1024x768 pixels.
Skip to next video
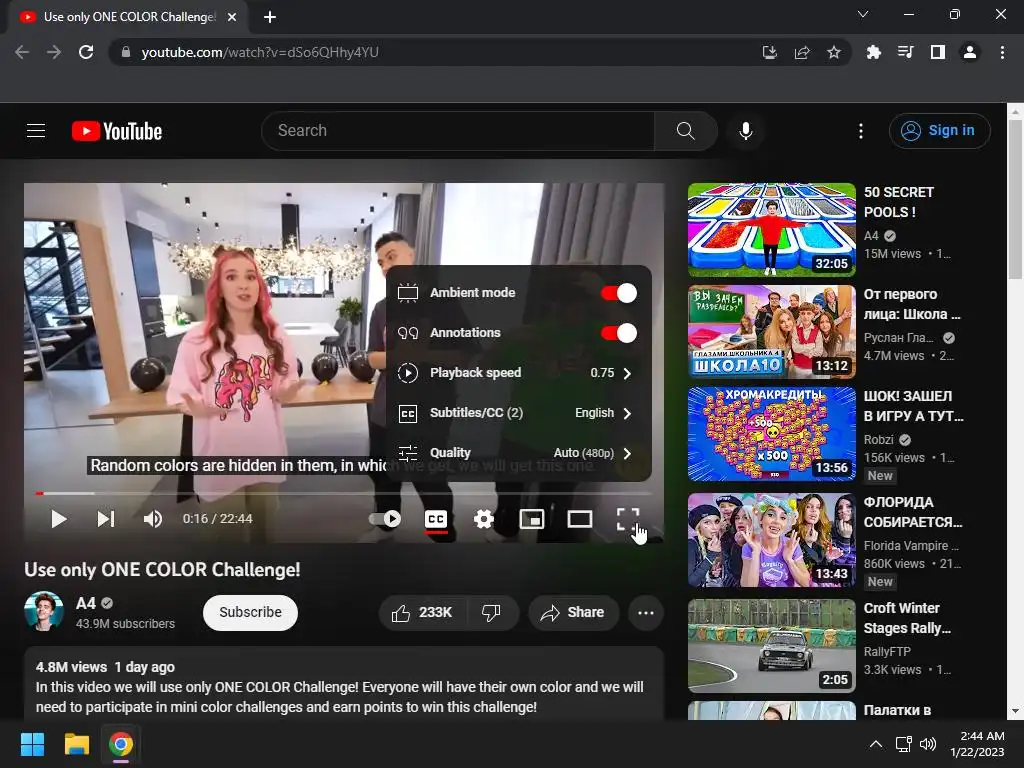click(106, 519)
